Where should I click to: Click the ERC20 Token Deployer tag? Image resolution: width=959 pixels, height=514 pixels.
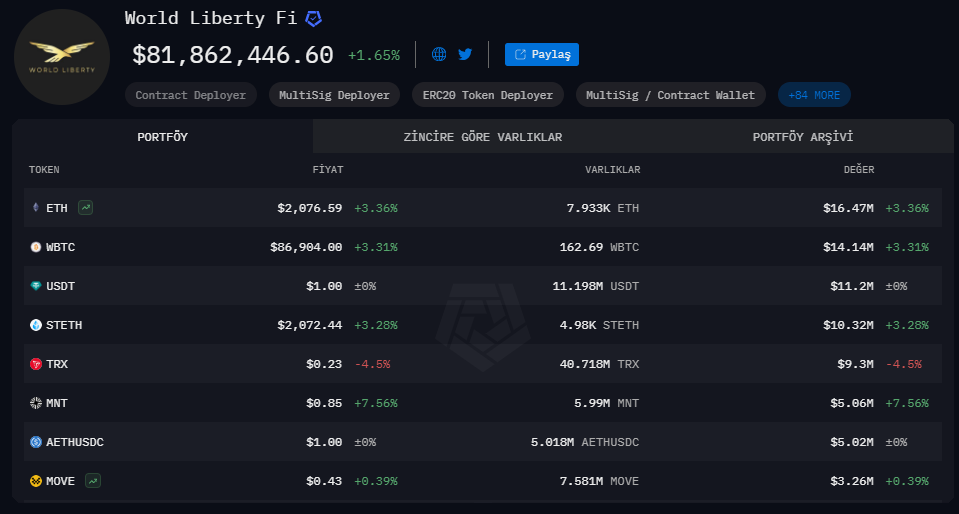[x=487, y=95]
